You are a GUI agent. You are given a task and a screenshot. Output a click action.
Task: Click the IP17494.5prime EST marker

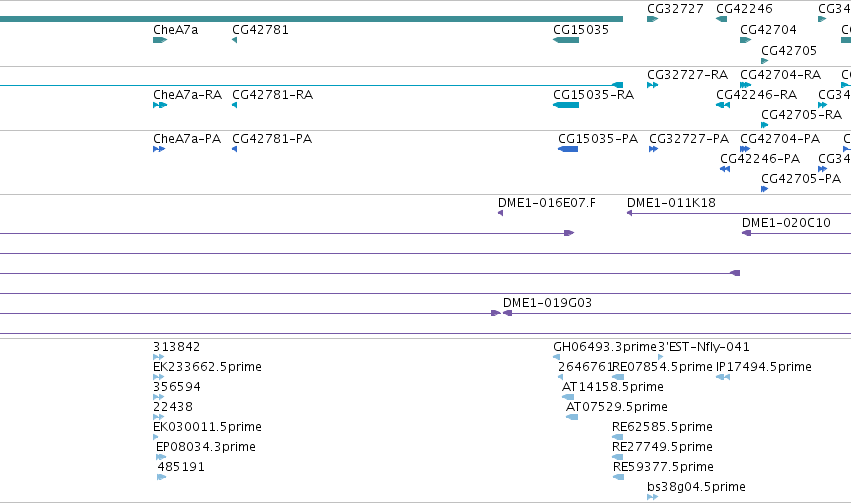click(723, 377)
